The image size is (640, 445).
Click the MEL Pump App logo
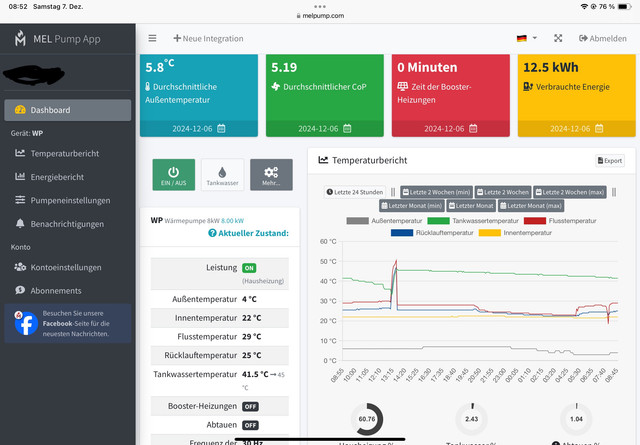[20, 39]
